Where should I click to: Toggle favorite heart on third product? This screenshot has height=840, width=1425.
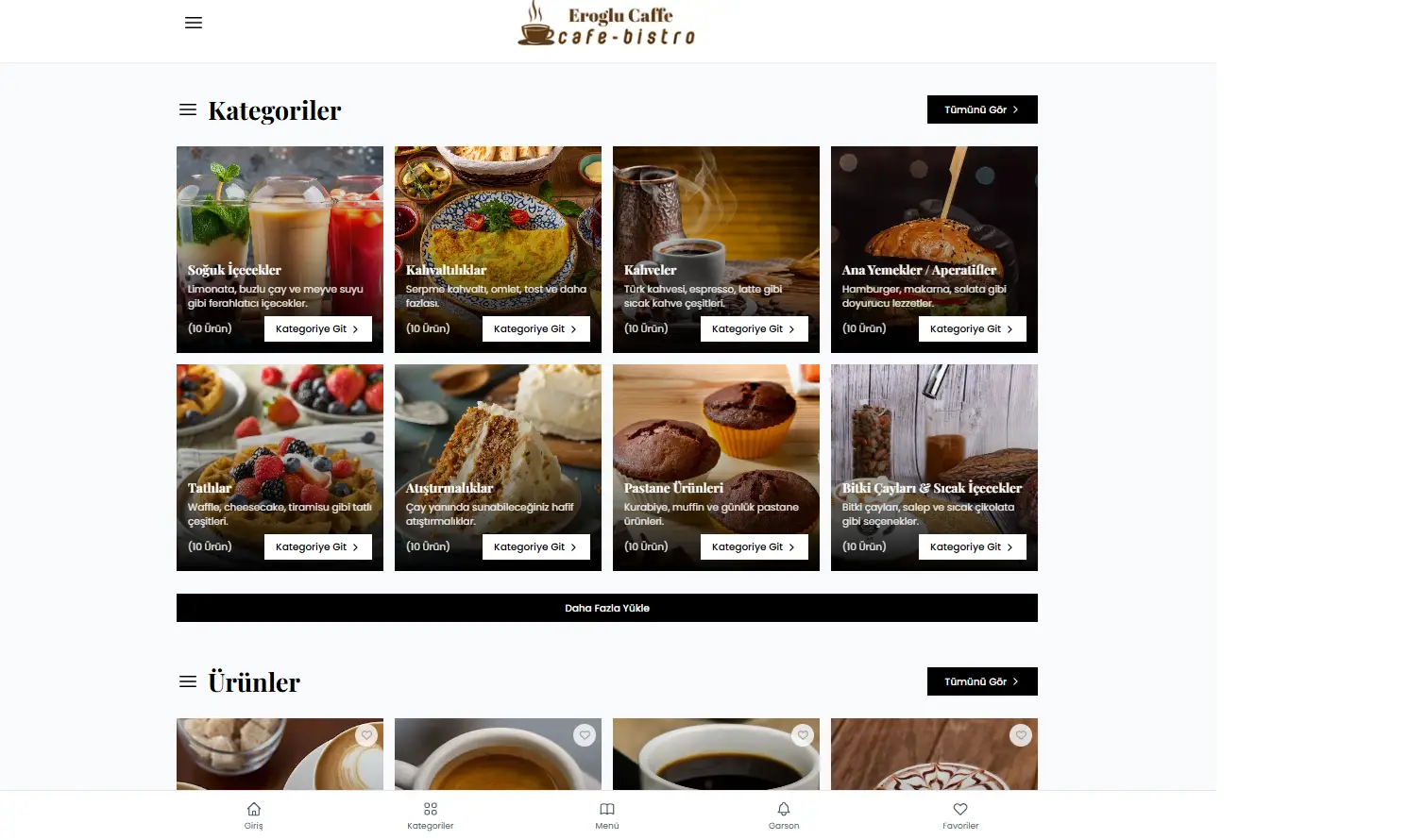click(803, 735)
